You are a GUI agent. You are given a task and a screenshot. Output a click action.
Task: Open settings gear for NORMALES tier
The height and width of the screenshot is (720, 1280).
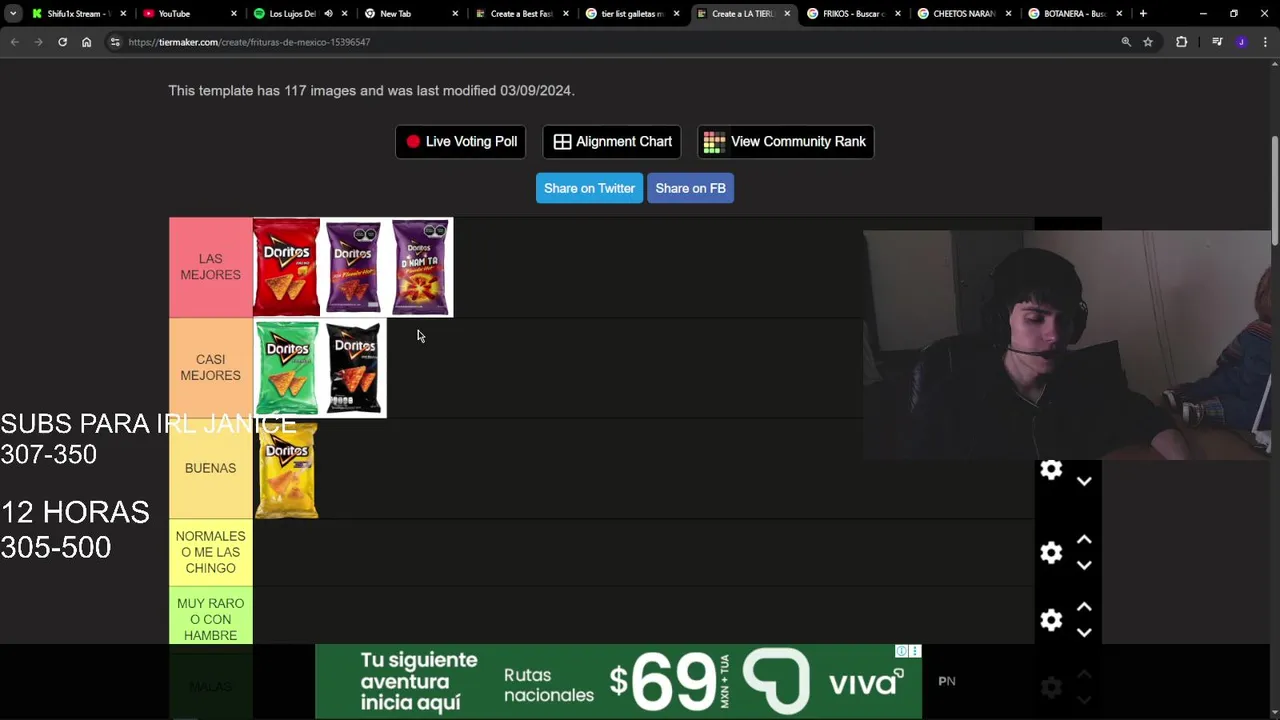click(1051, 553)
